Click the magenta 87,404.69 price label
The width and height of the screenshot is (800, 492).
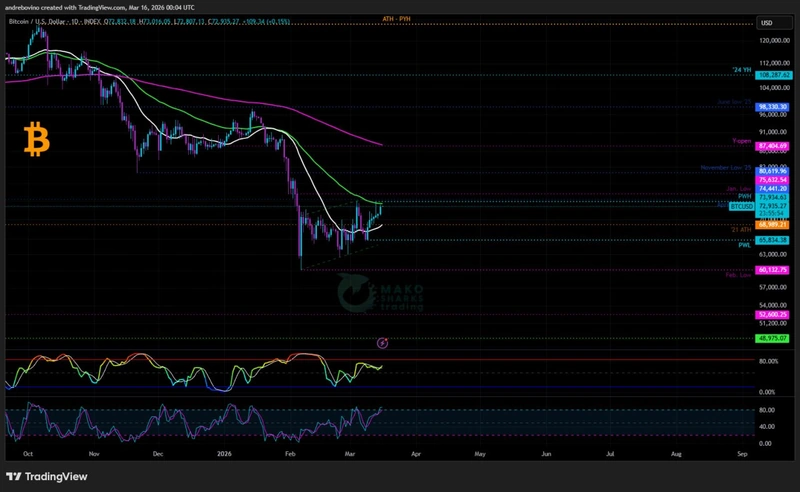pos(774,146)
